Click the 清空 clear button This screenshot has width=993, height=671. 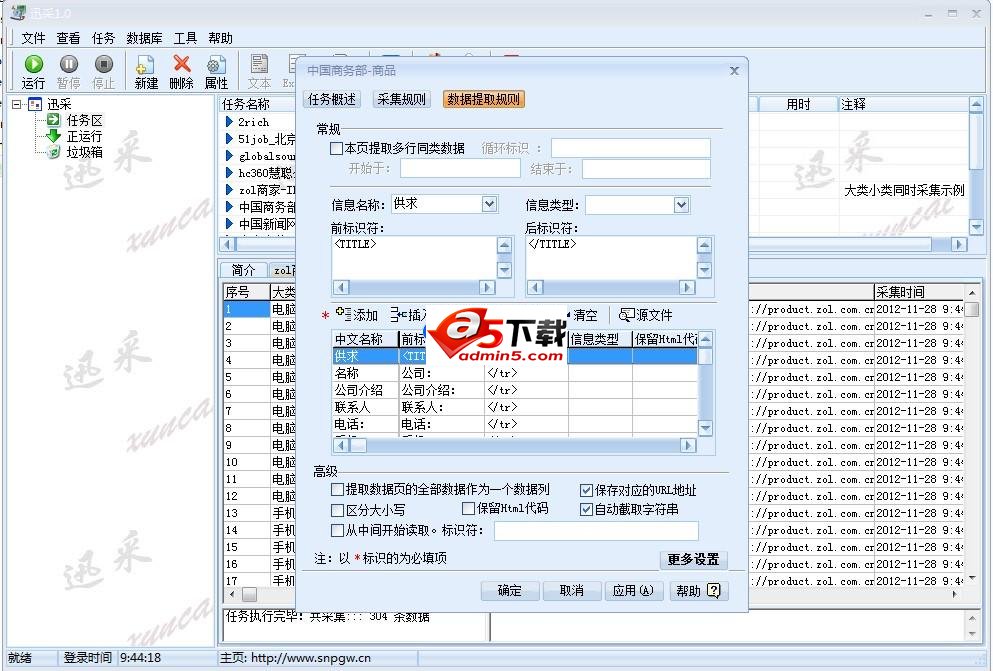tap(585, 315)
